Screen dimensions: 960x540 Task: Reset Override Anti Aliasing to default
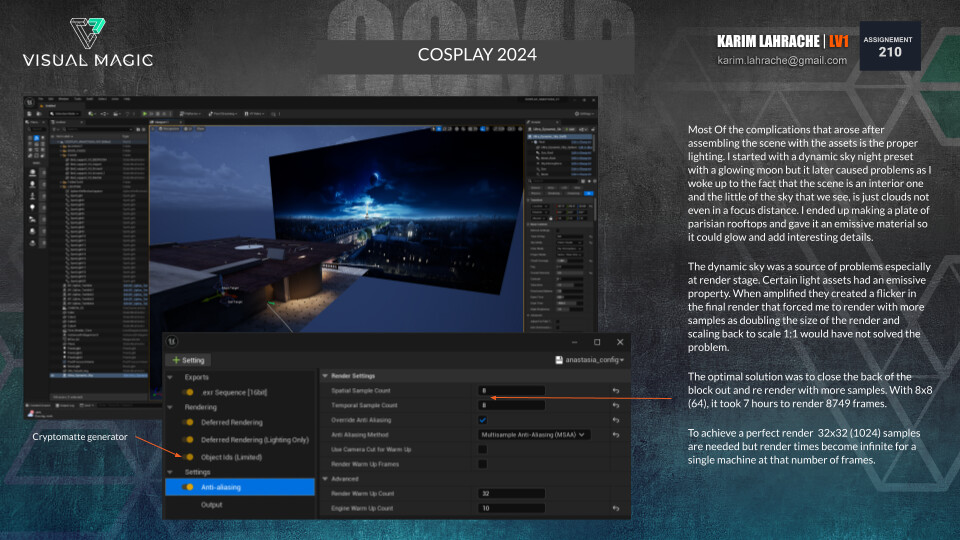[x=616, y=420]
